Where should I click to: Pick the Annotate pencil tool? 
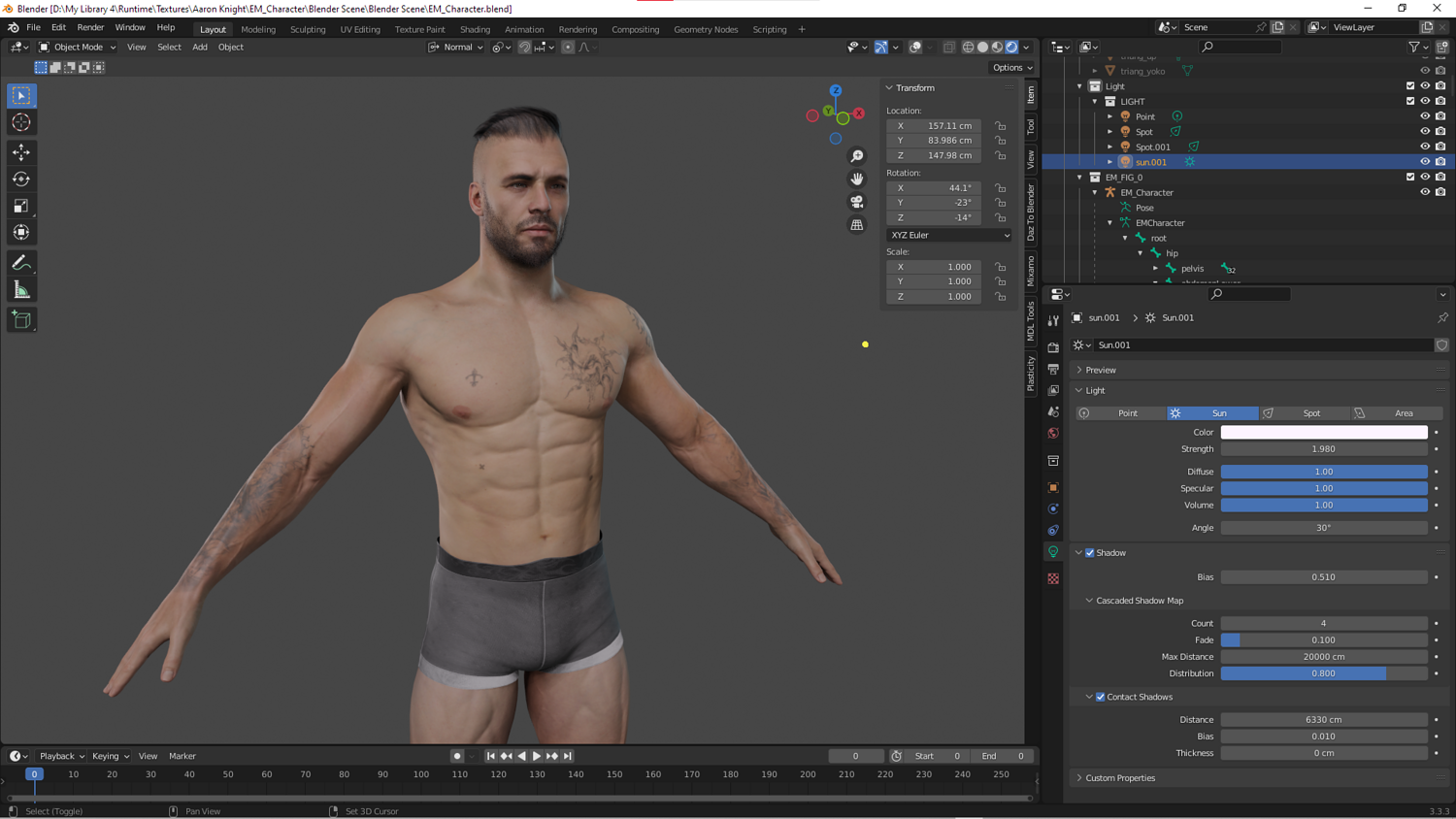(21, 263)
